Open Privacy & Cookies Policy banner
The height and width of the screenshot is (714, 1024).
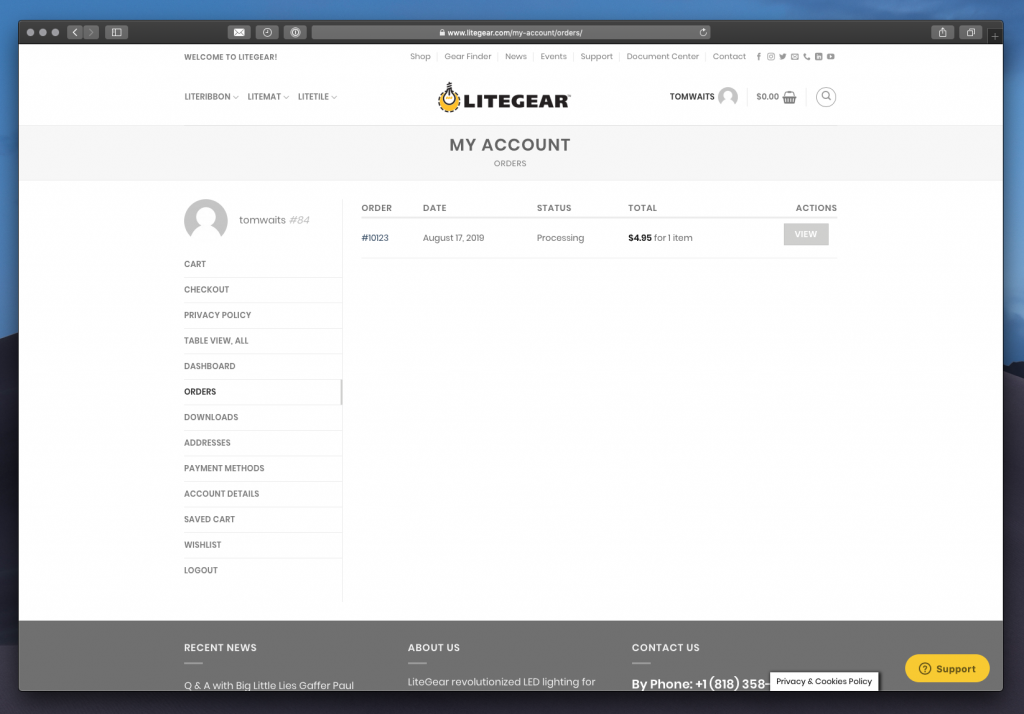824,681
